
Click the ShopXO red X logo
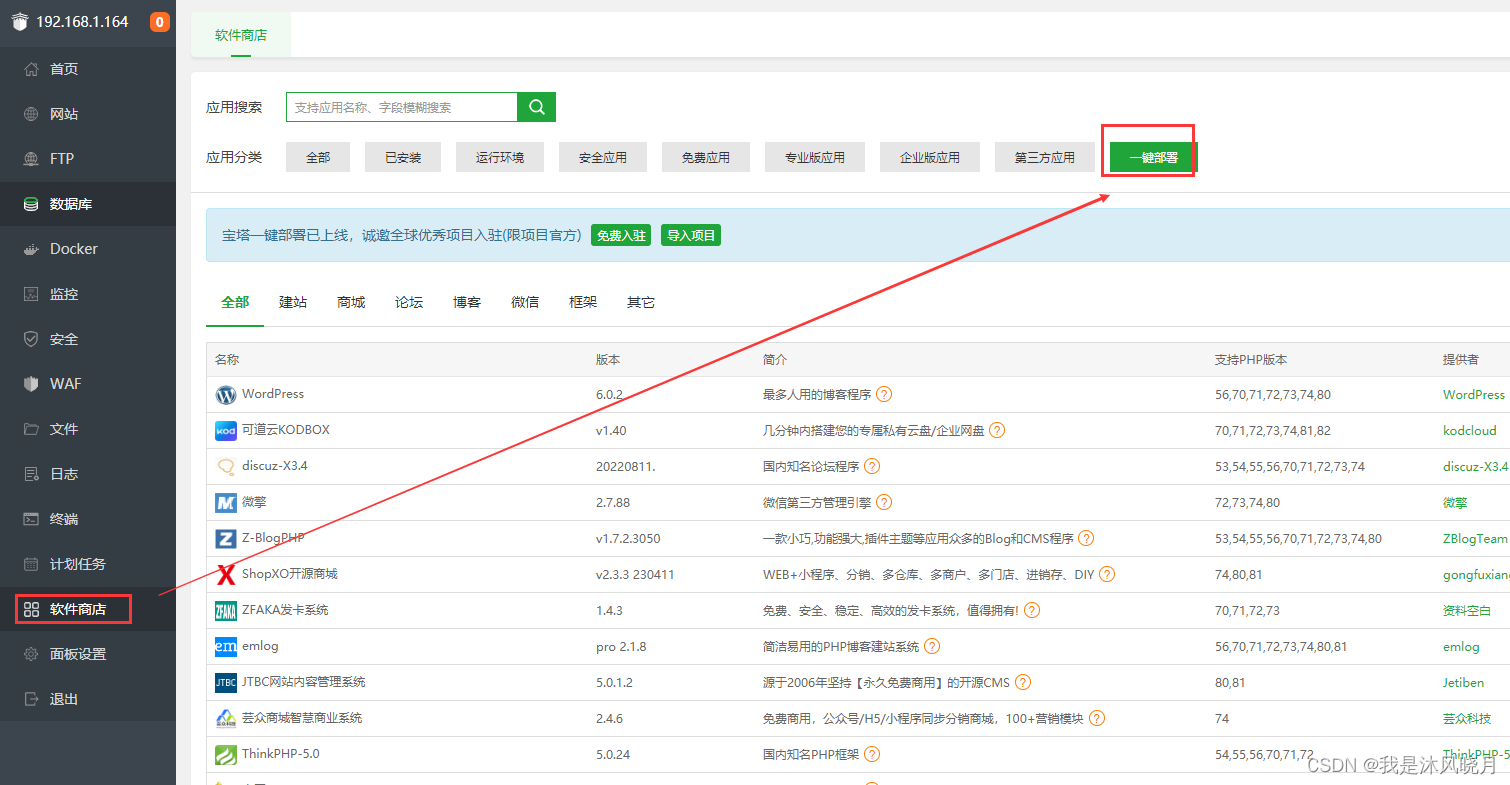pyautogui.click(x=226, y=575)
